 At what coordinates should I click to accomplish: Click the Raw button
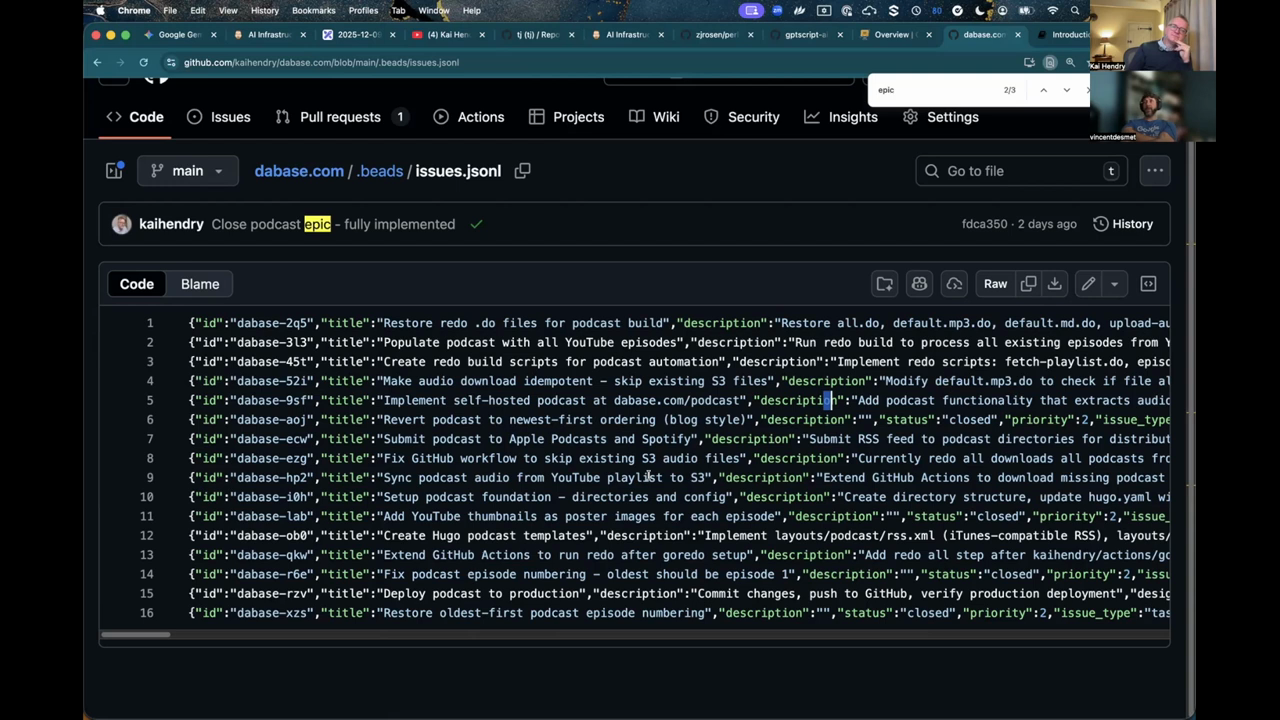995,284
